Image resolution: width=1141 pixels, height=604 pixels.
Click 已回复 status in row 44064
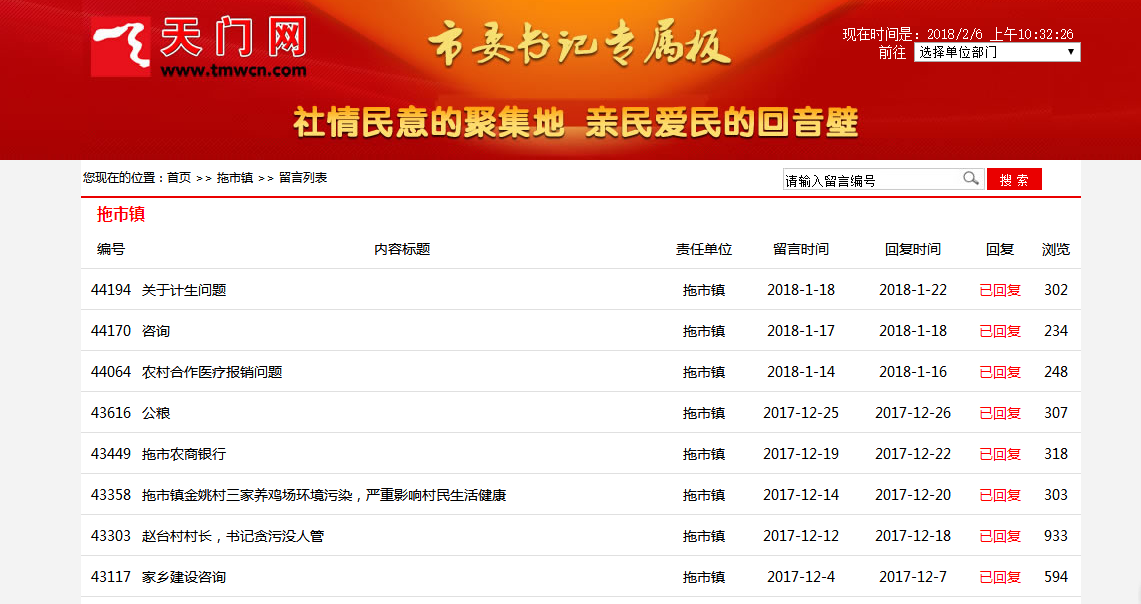pos(1000,372)
